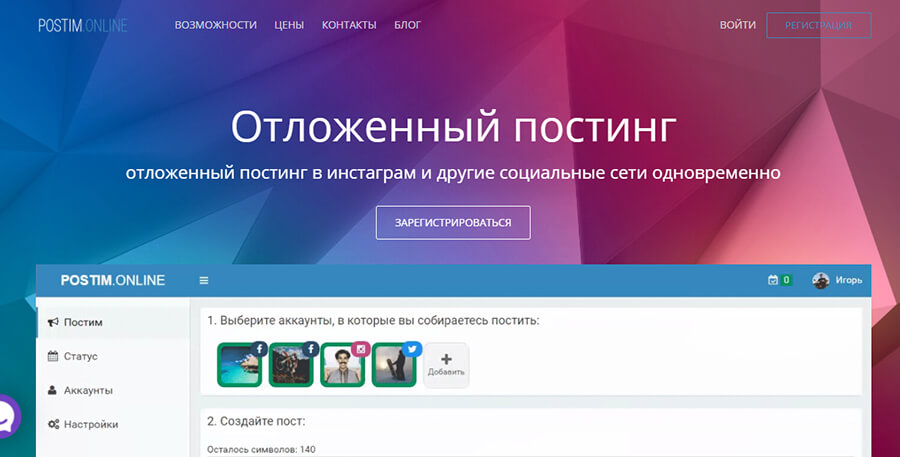Open the scheduled posts calendar icon
This screenshot has height=457, width=900.
[773, 280]
